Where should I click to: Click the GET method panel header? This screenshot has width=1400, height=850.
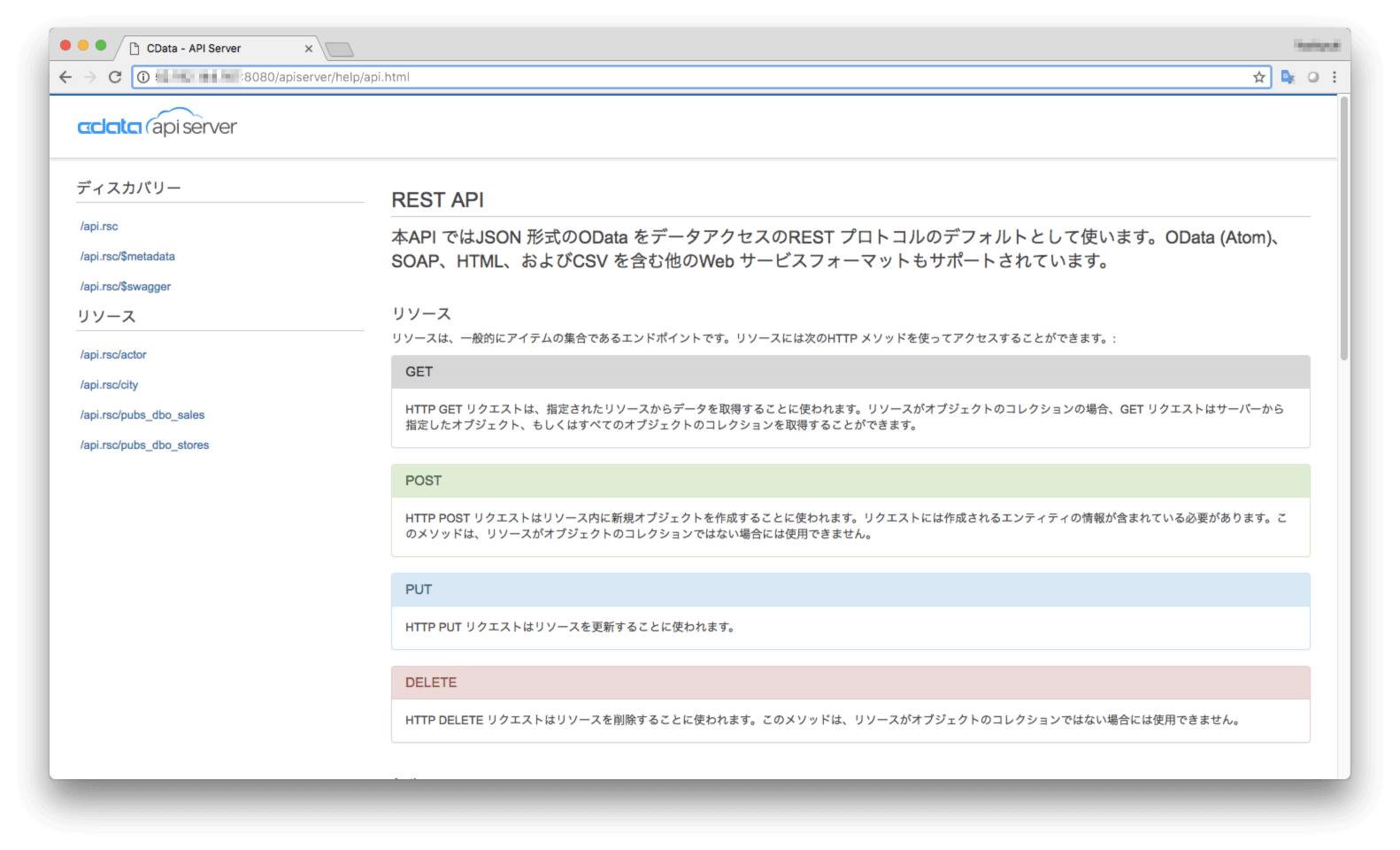click(850, 372)
